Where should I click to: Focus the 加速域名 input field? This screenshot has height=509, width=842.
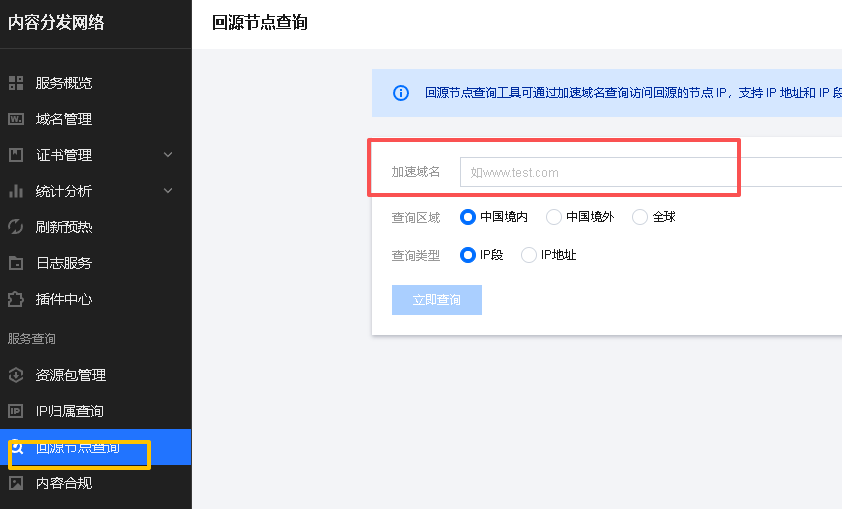[x=651, y=172]
